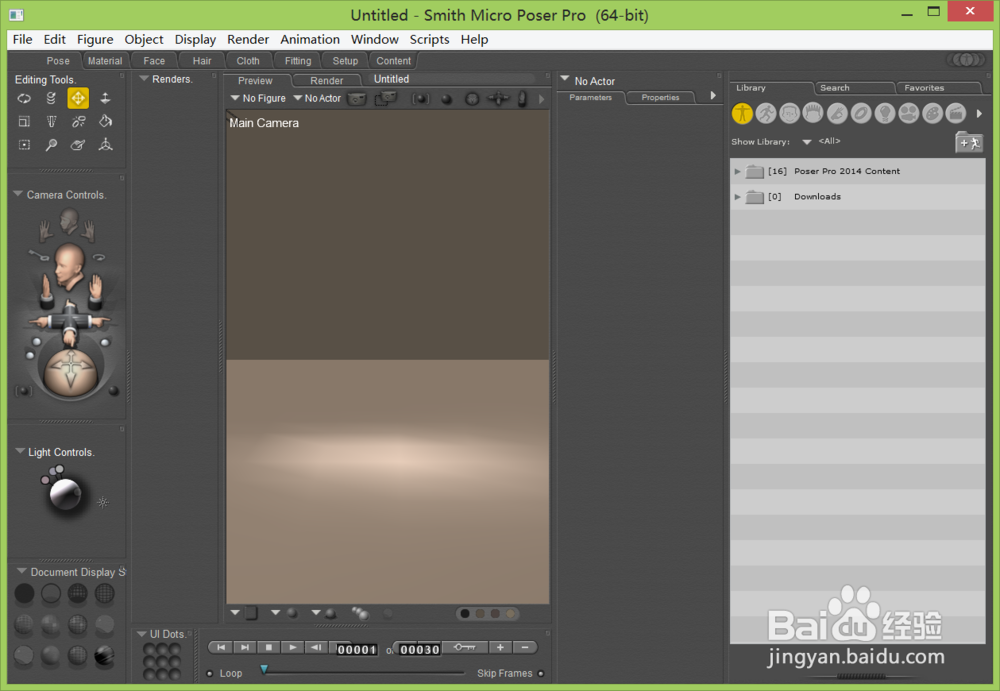Screen dimensions: 1000x691
Task: Open the Figures library category
Action: [x=742, y=114]
